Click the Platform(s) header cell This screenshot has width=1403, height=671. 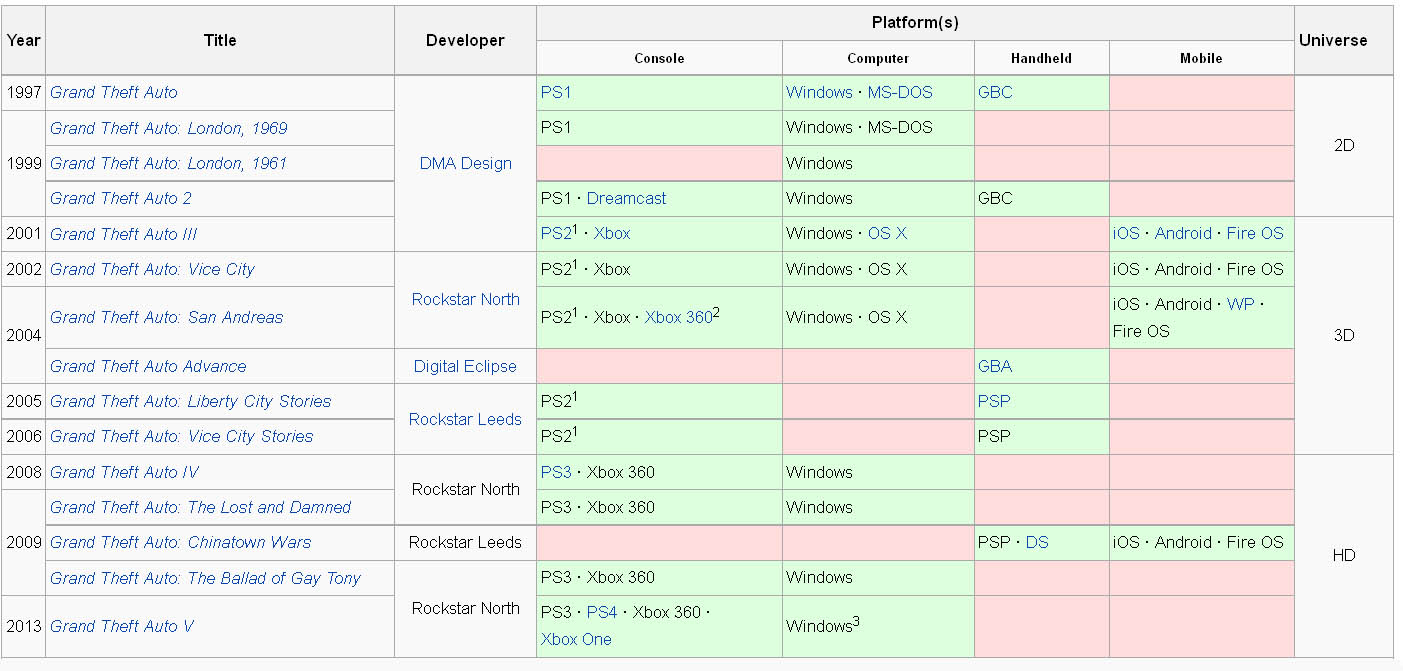pyautogui.click(x=915, y=23)
